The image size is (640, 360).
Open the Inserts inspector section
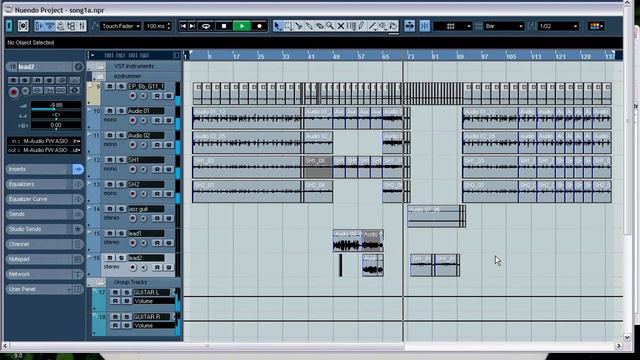click(x=44, y=169)
